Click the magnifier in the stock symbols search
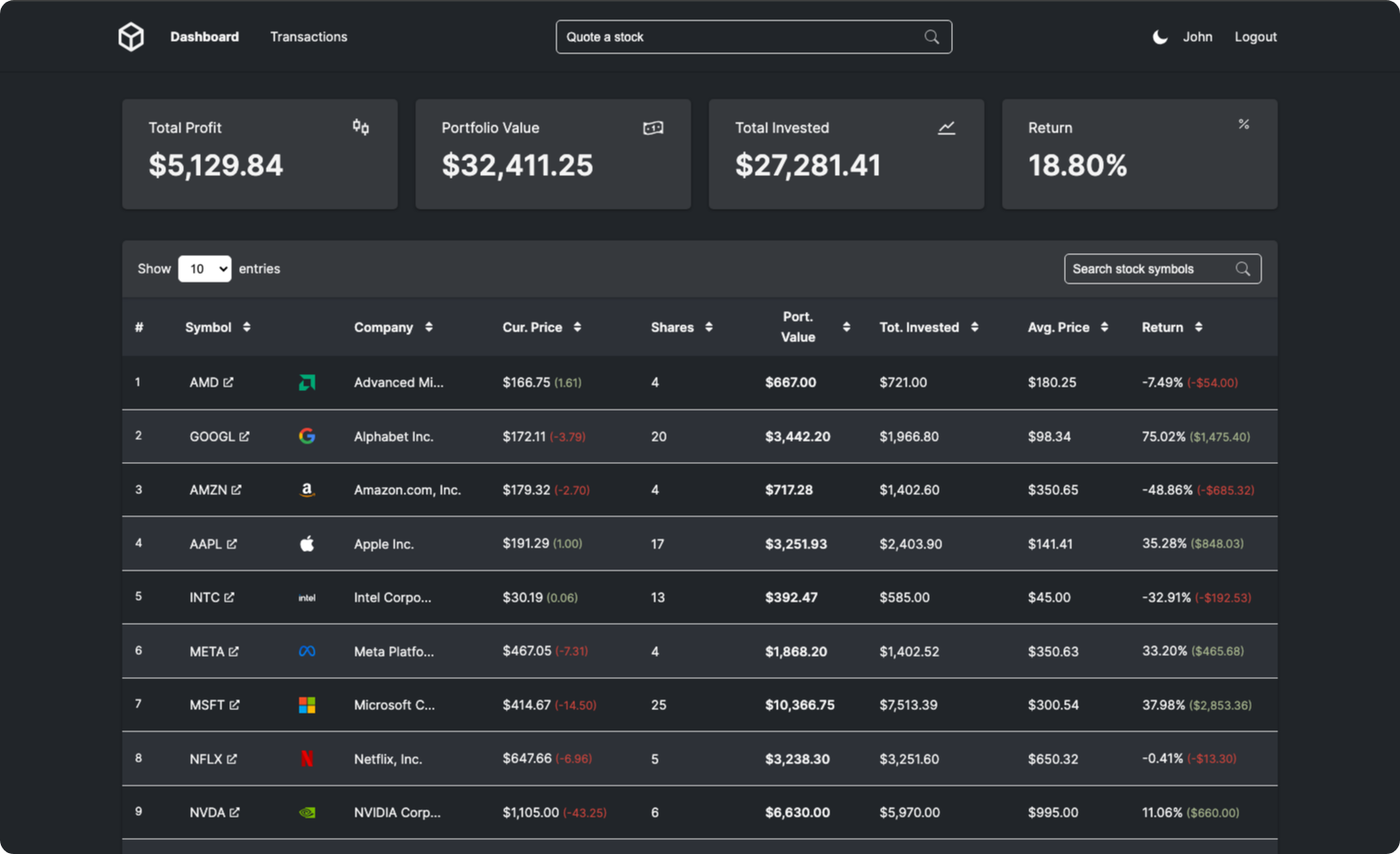This screenshot has height=854, width=1400. [x=1243, y=268]
